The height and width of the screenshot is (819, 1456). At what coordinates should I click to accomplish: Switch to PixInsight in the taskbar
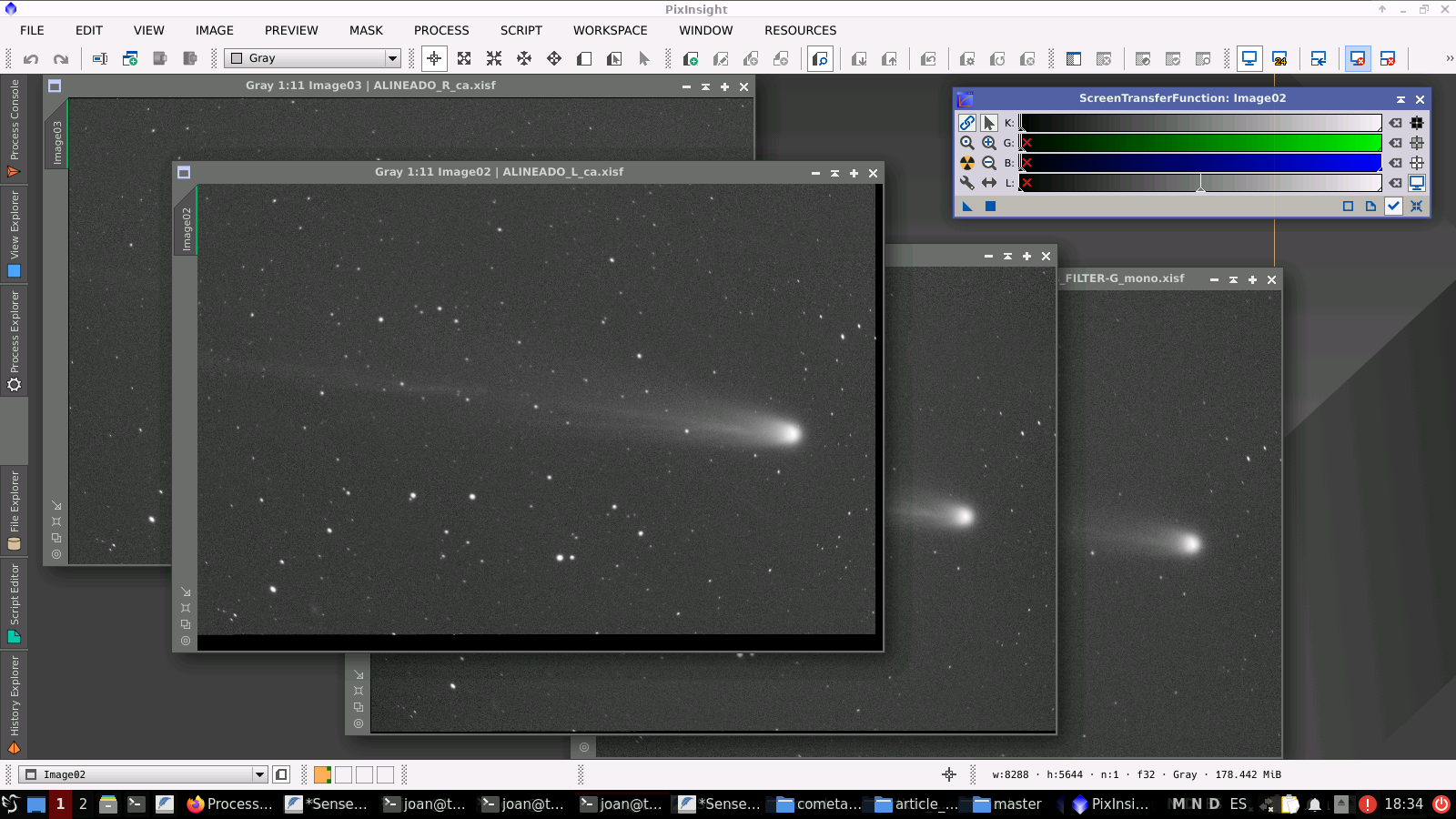click(x=1110, y=804)
